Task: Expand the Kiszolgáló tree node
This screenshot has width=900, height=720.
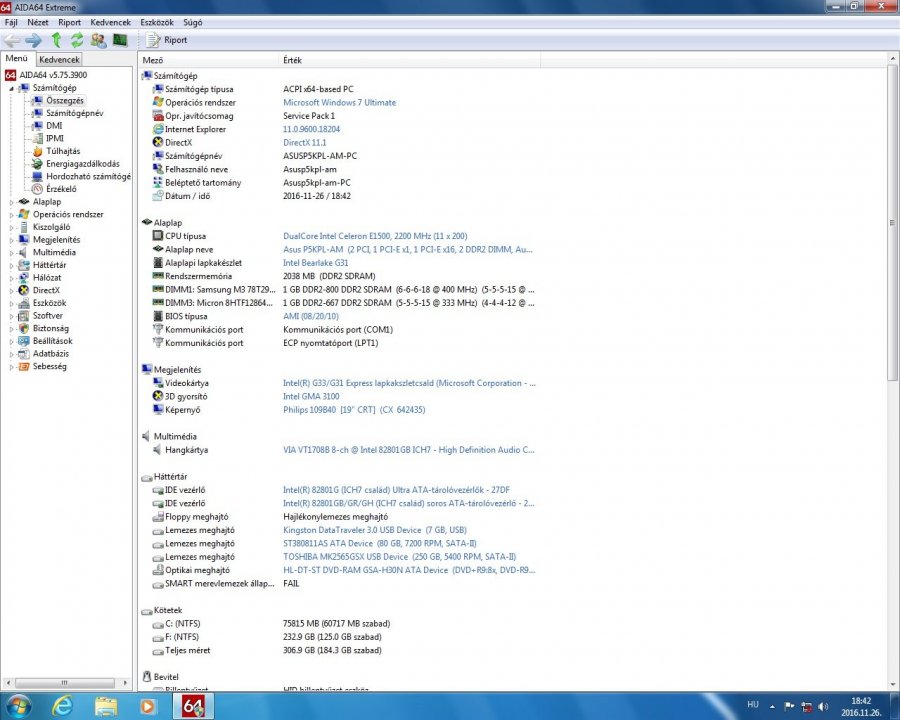Action: tap(11, 227)
